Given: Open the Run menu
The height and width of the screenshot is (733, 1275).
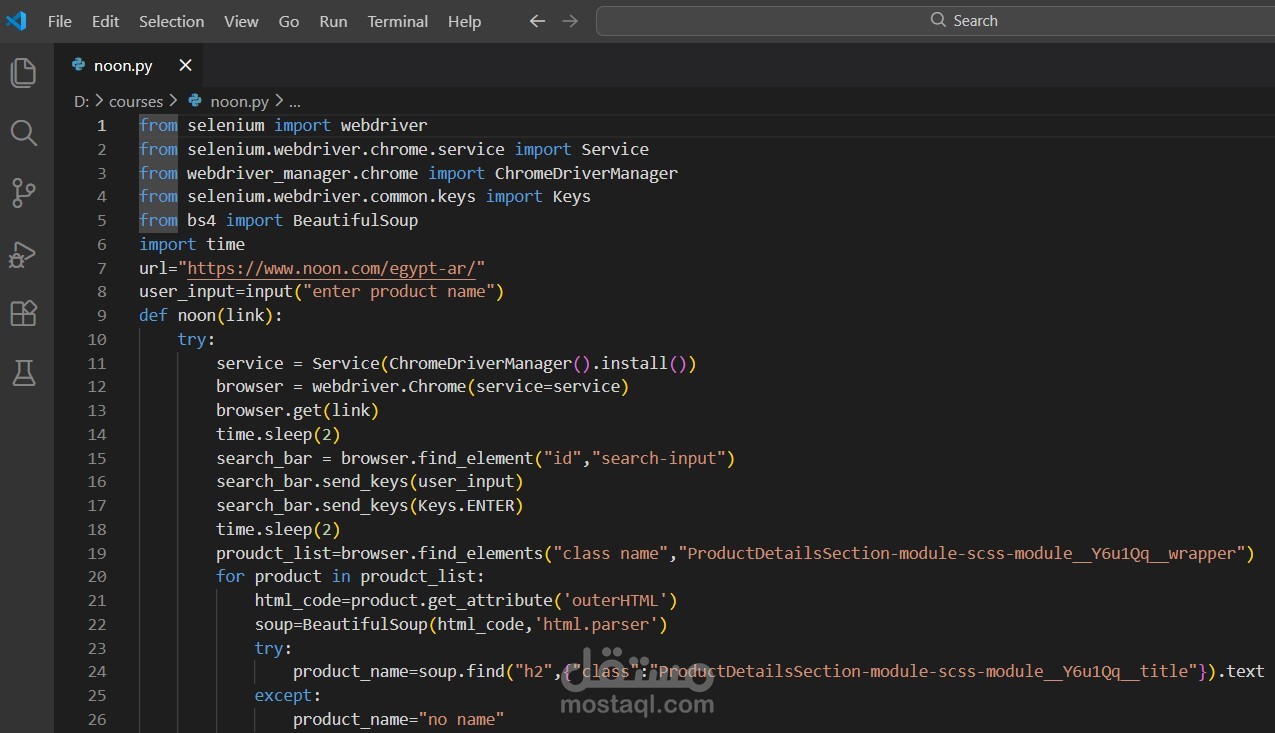Looking at the screenshot, I should pos(333,21).
